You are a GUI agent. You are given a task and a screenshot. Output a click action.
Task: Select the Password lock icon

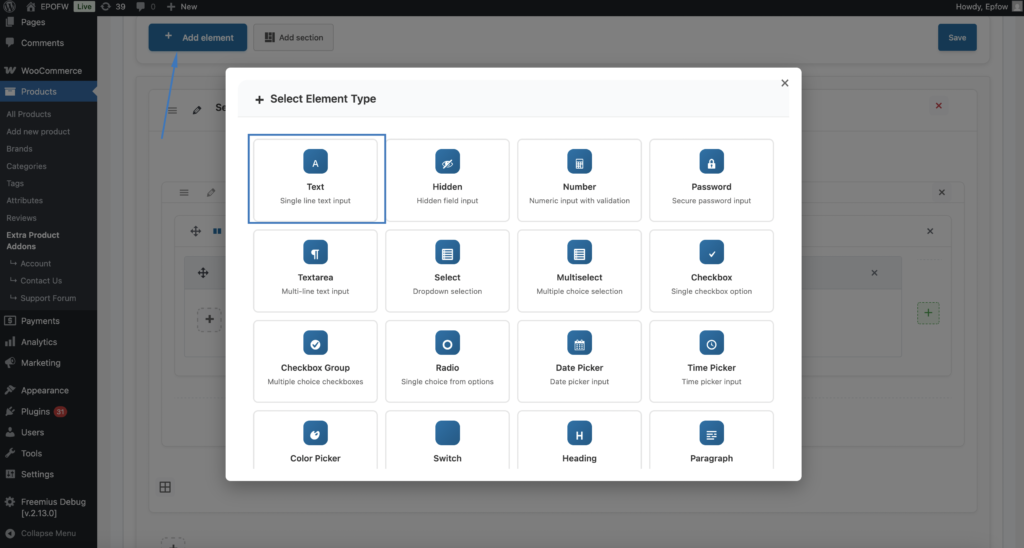[x=711, y=162]
